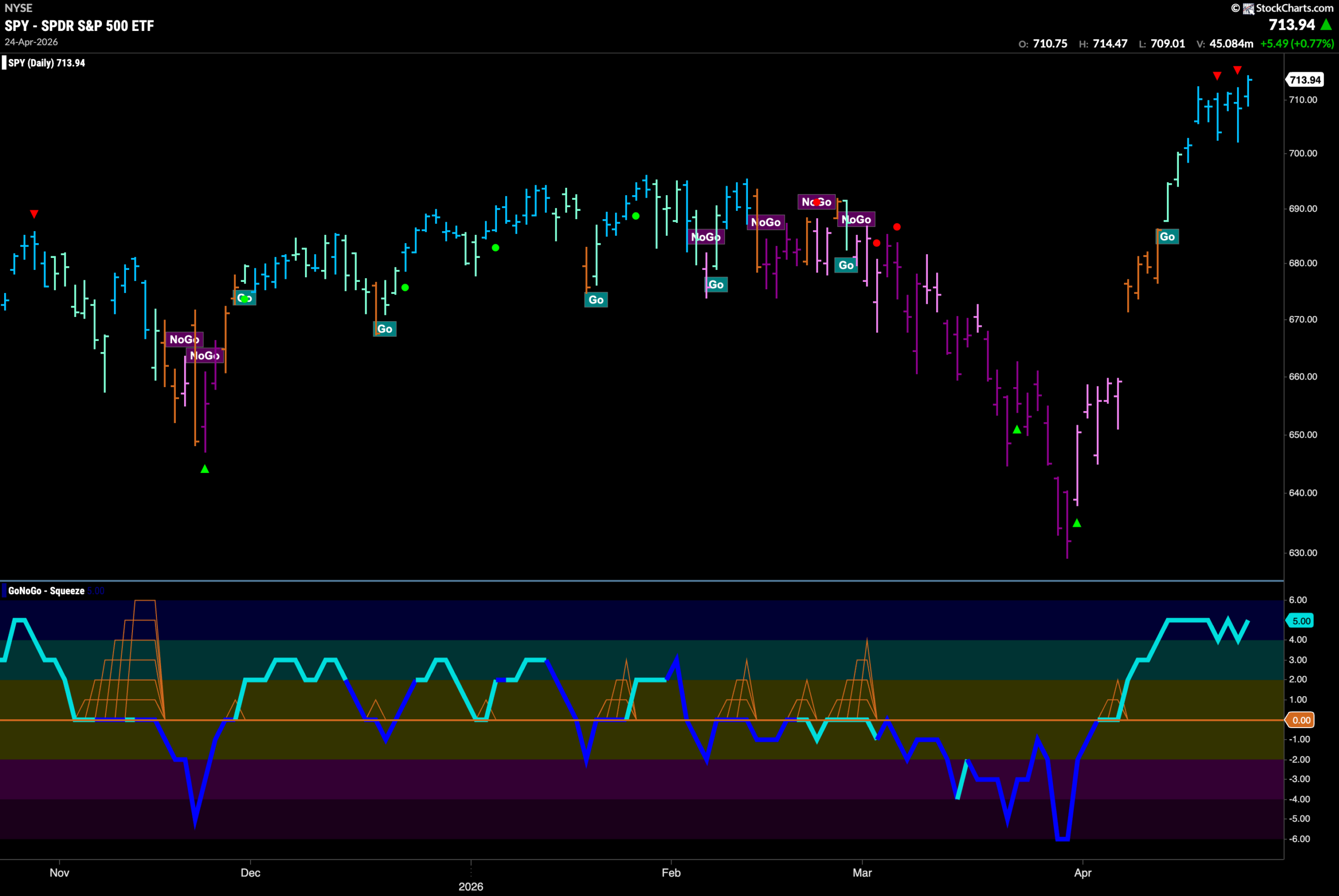Click the SPY (Daily) 713.94 legend label
The height and width of the screenshot is (896, 1339).
tap(46, 63)
